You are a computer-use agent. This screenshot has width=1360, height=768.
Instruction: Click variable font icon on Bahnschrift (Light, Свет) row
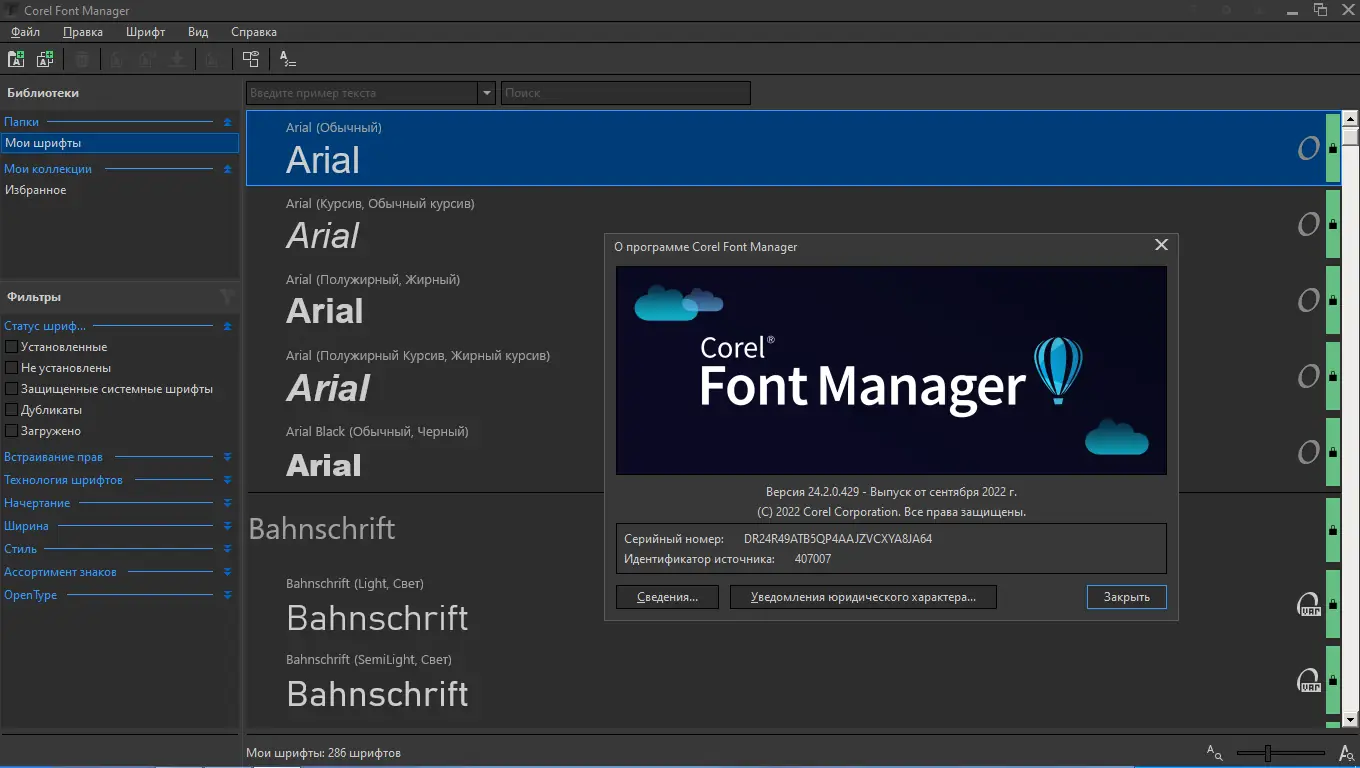[x=1308, y=605]
